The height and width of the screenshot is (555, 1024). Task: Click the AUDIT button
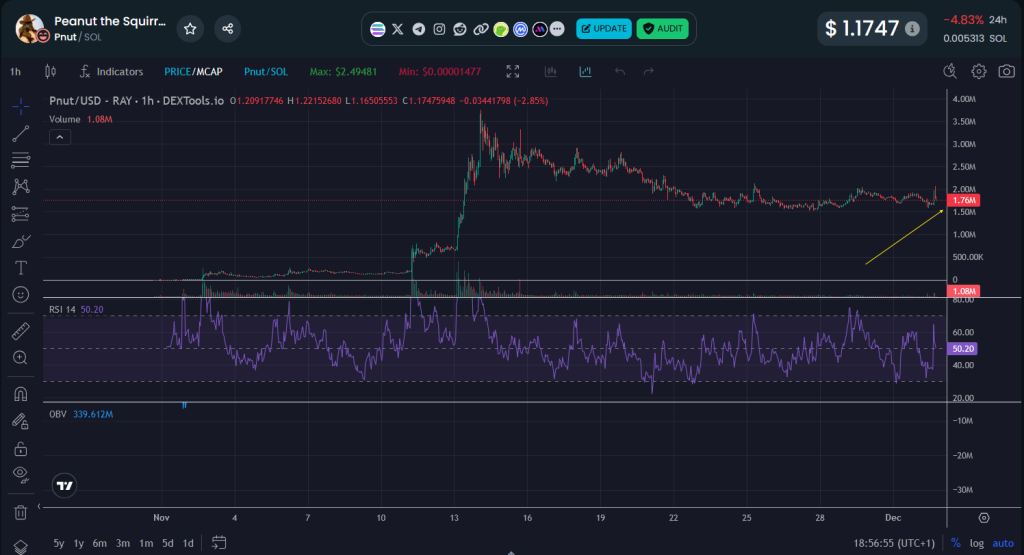662,29
